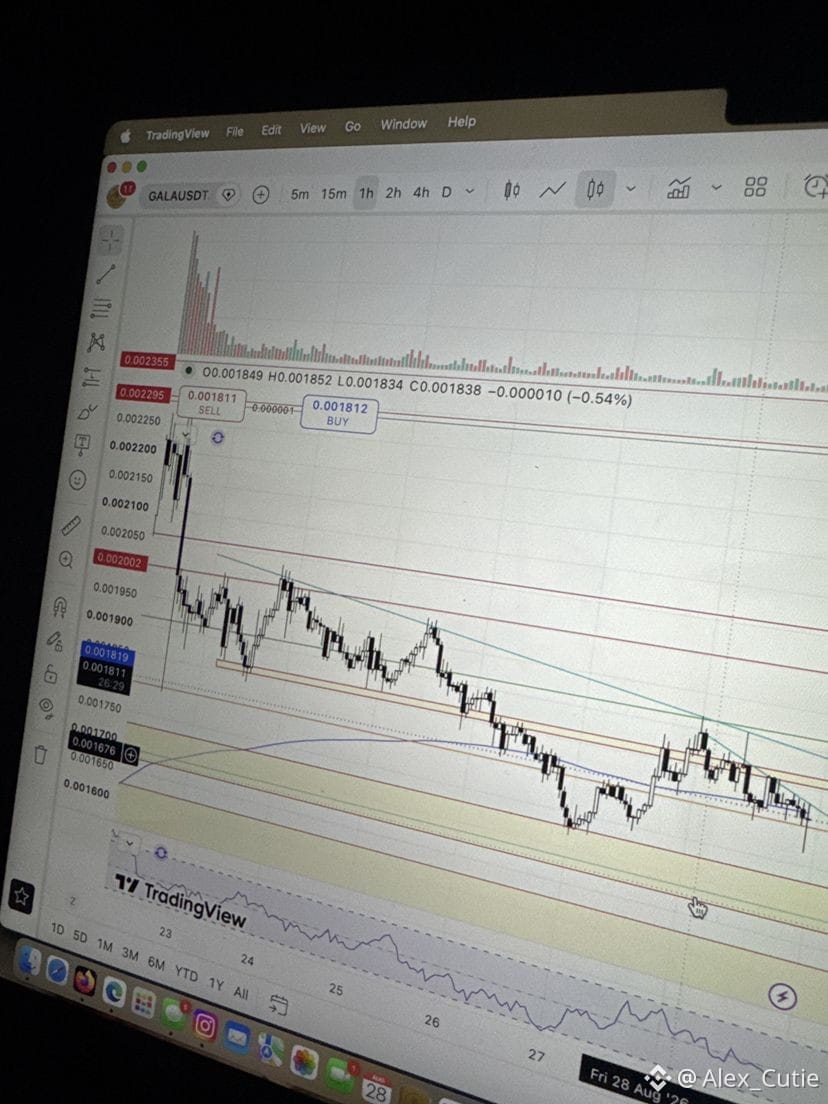Activate the zoom in tool
The width and height of the screenshot is (828, 1104).
tap(65, 560)
